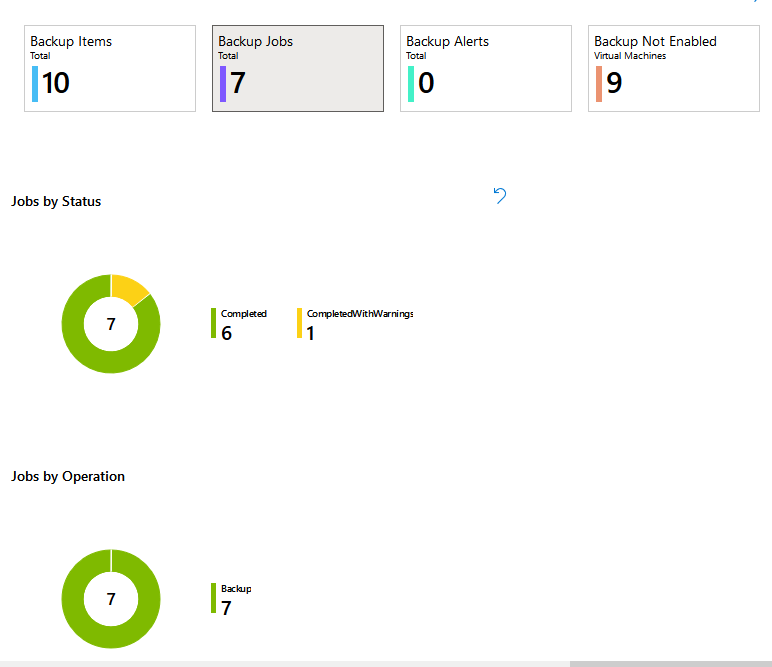The image size is (772, 667).
Task: Click the Jobs by Operation heading
Action: (68, 477)
